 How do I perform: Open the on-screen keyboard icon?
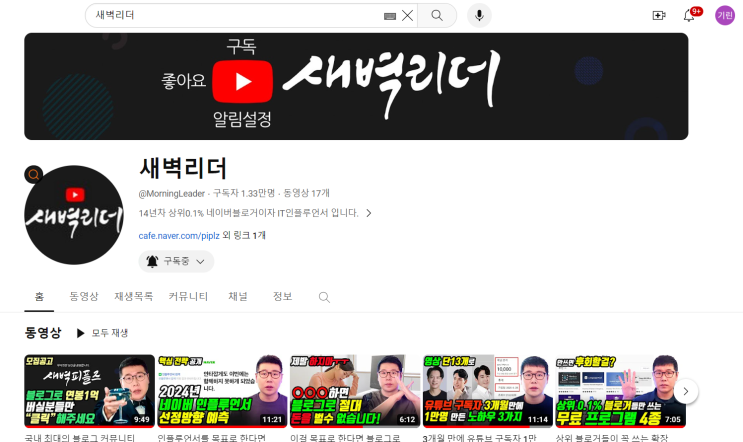coord(390,17)
